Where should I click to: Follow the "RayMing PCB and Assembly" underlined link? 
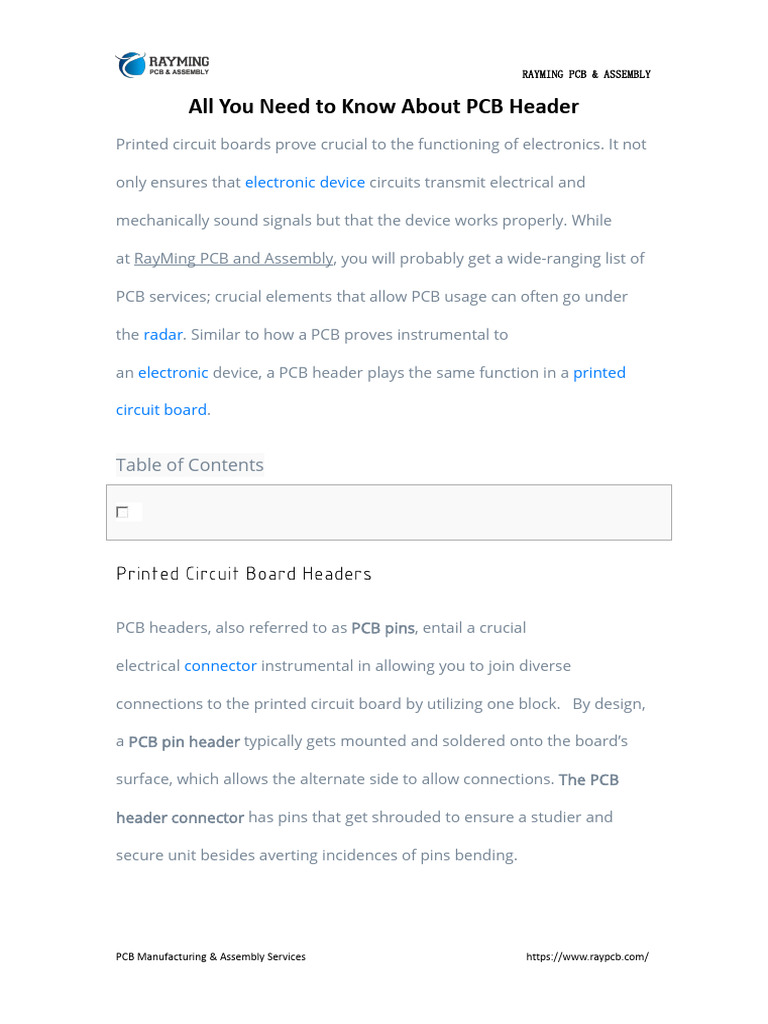233,258
